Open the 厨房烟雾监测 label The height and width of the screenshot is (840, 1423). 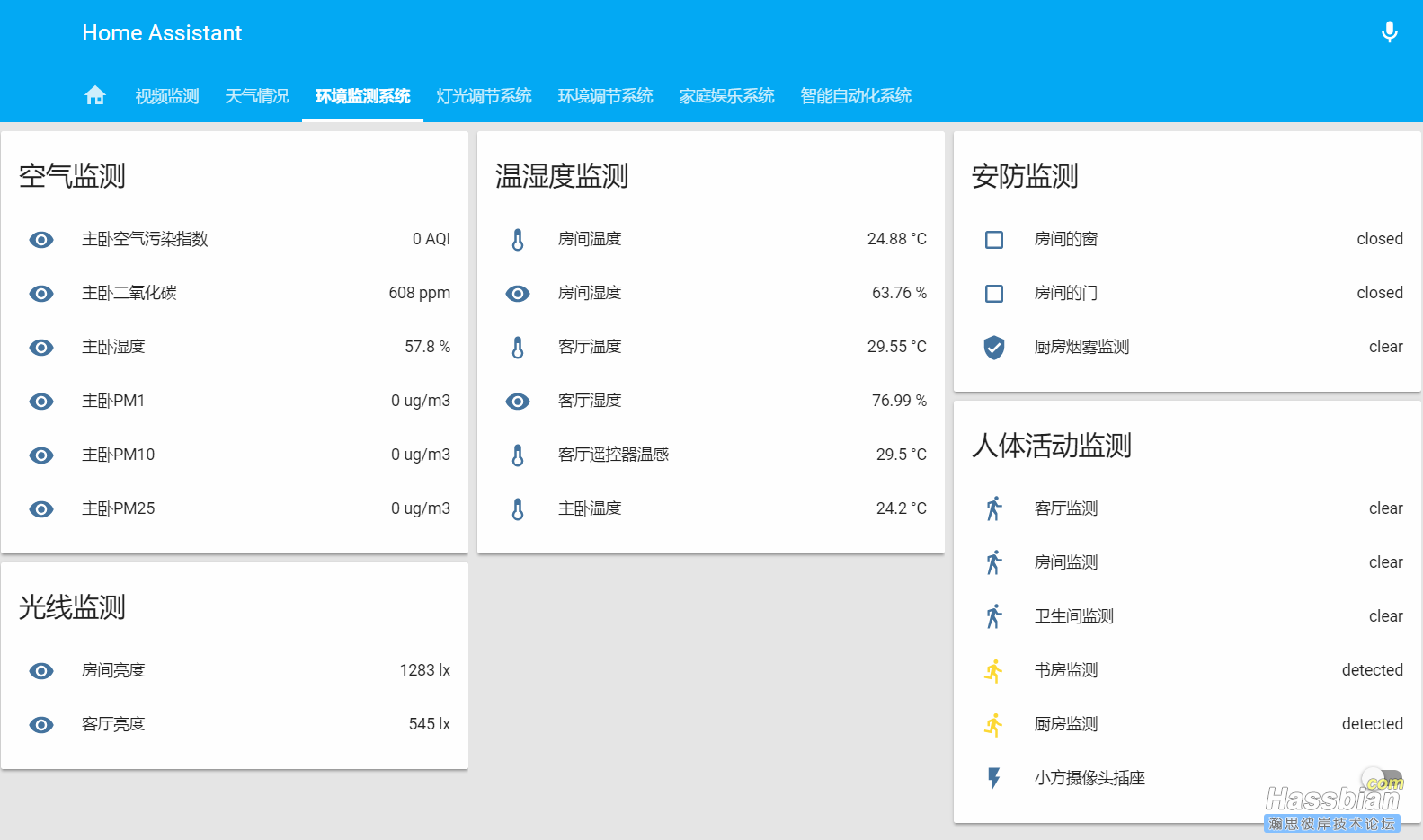coord(1082,347)
